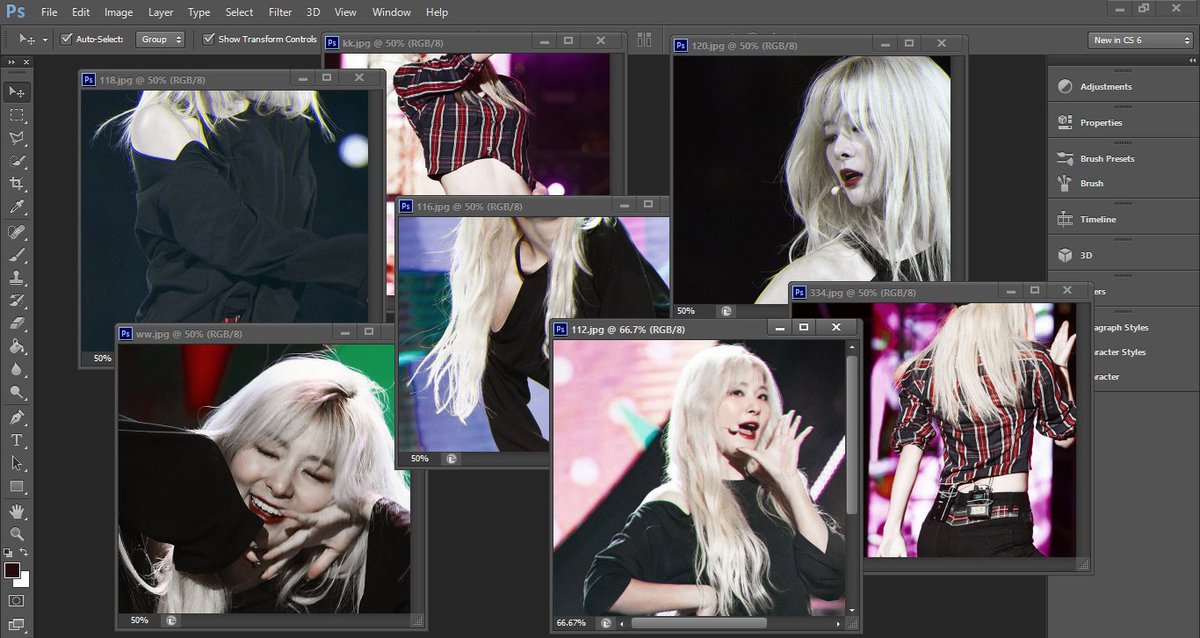This screenshot has height=638, width=1200.
Task: Click the Ps application logo
Action: [15, 12]
